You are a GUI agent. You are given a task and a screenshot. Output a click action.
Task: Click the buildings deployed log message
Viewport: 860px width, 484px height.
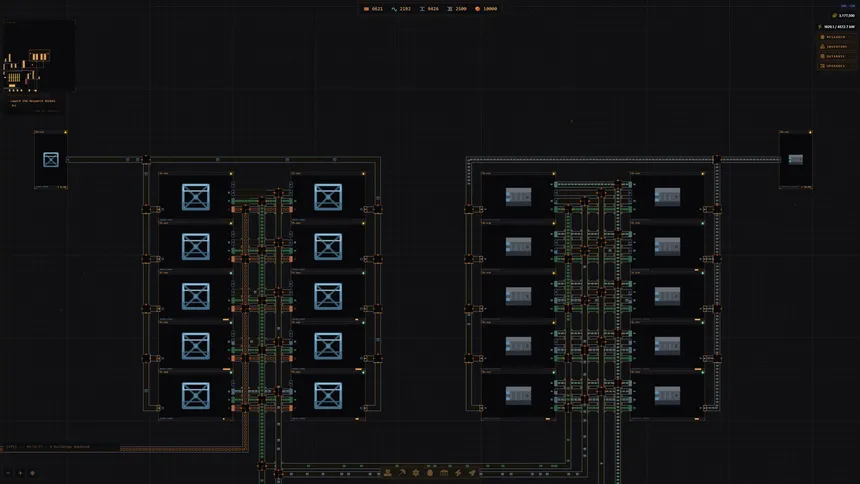(48, 447)
